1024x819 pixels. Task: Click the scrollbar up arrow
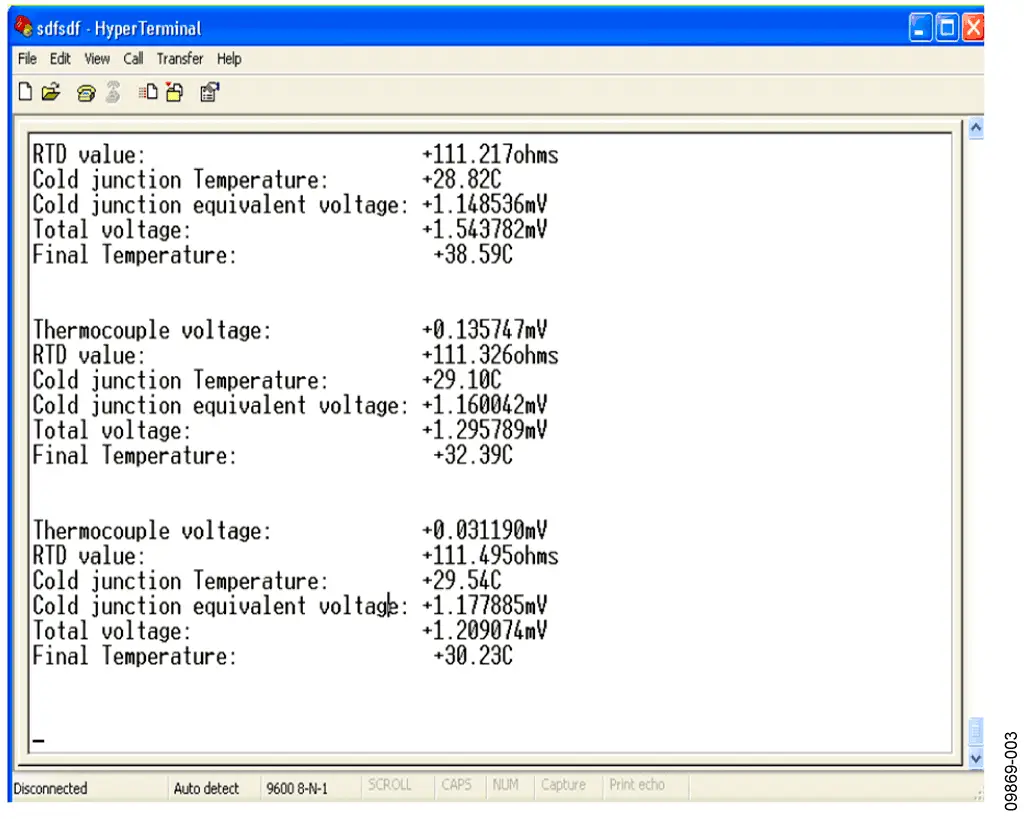(x=976, y=129)
